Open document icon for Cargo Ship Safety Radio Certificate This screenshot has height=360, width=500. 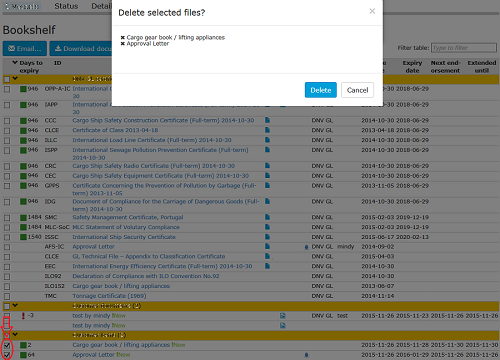(267, 166)
